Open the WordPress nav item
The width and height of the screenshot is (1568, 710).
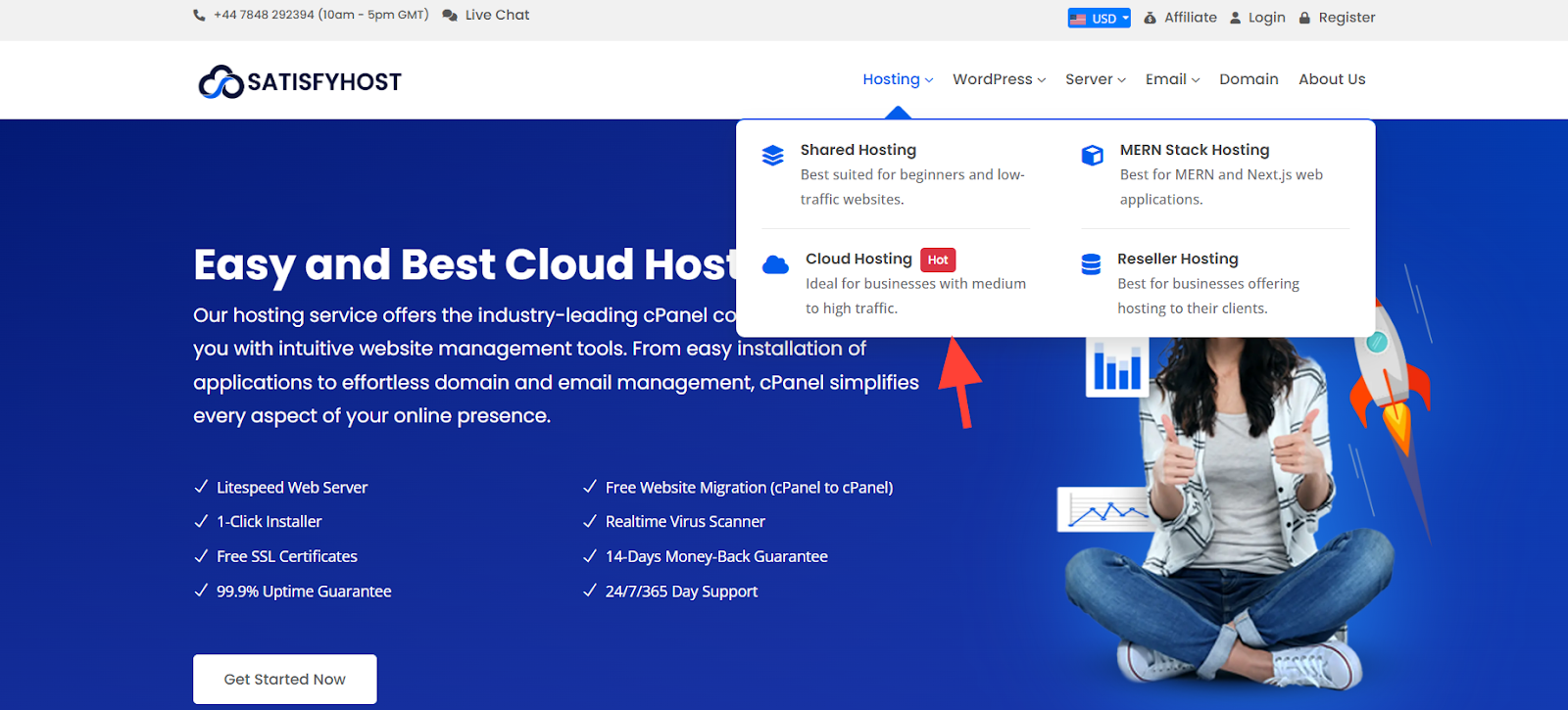pos(992,79)
